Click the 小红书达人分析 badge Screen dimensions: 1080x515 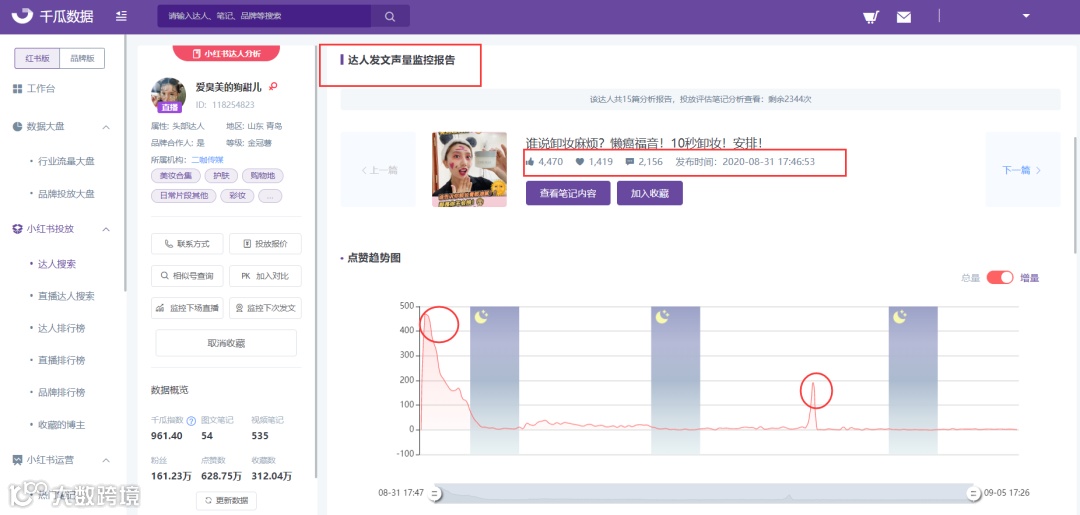tap(226, 53)
